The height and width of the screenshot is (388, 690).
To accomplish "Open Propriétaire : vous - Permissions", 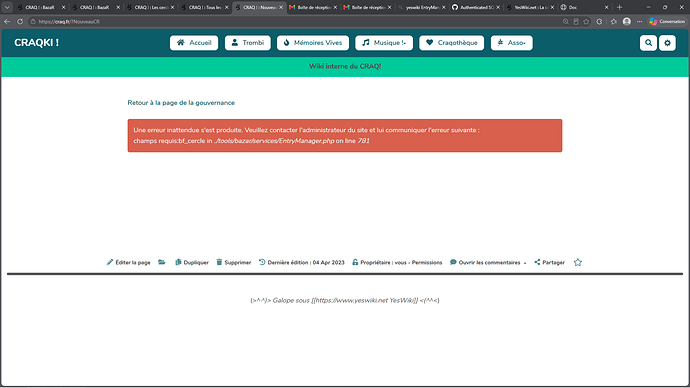I will coord(397,262).
